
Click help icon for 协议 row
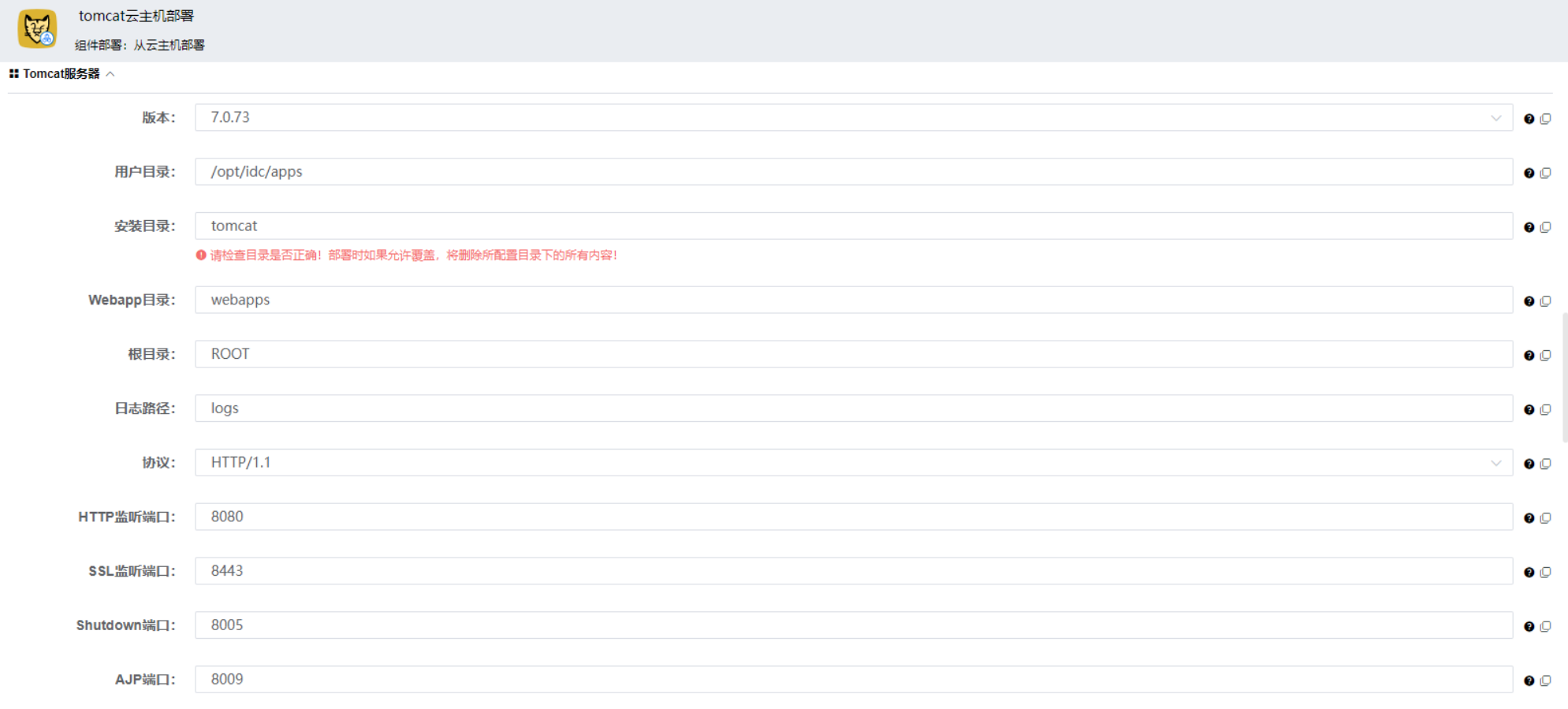coord(1529,465)
